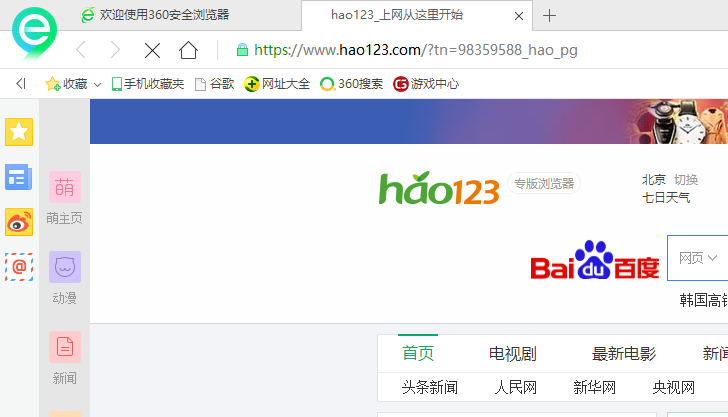This screenshot has width=728, height=417.
Task: Open the 谷歌 bookmark
Action: pos(214,84)
